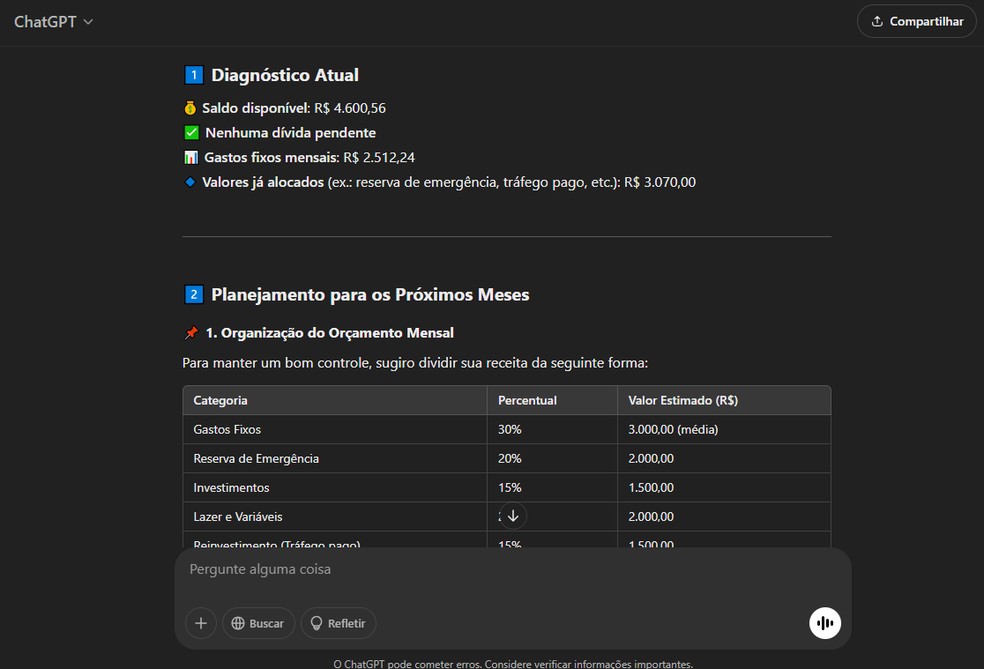The image size is (984, 669).
Task: Click the Percentual column header
Action: 527,400
